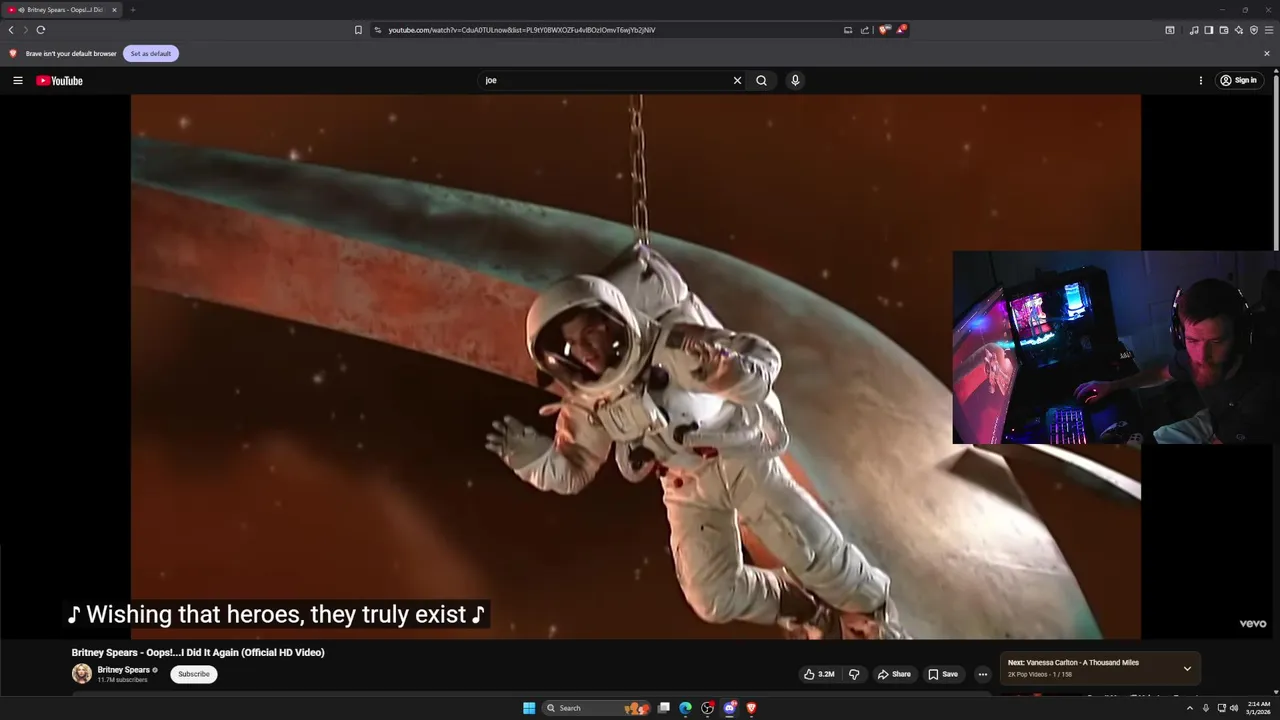1280x720 pixels.
Task: Open Brave Rewards triangle icon
Action: 901,30
